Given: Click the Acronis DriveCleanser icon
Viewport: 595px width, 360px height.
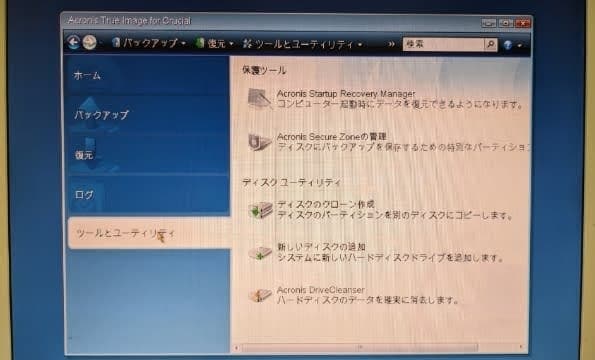Looking at the screenshot, I should tap(260, 295).
